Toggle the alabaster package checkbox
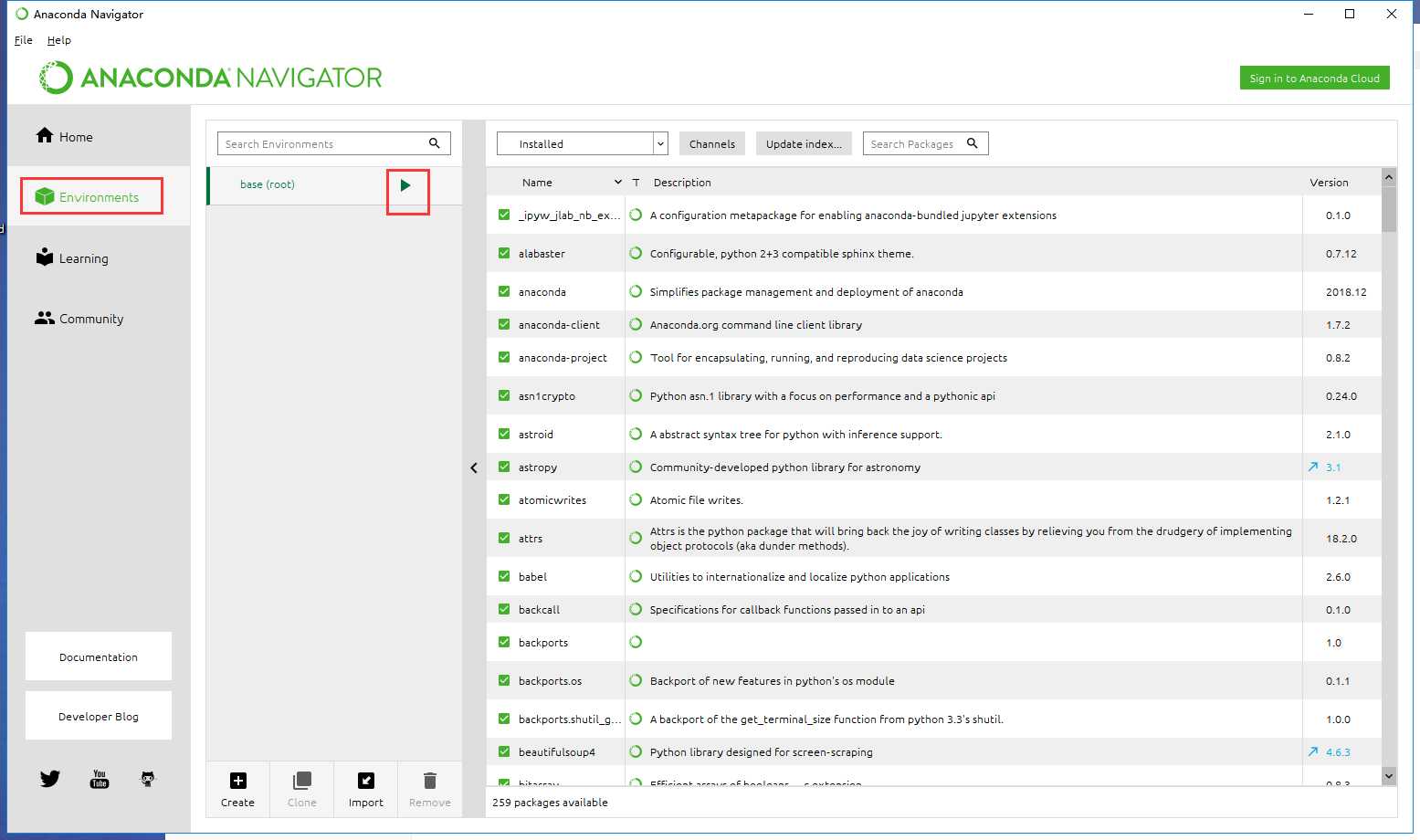 click(x=504, y=253)
